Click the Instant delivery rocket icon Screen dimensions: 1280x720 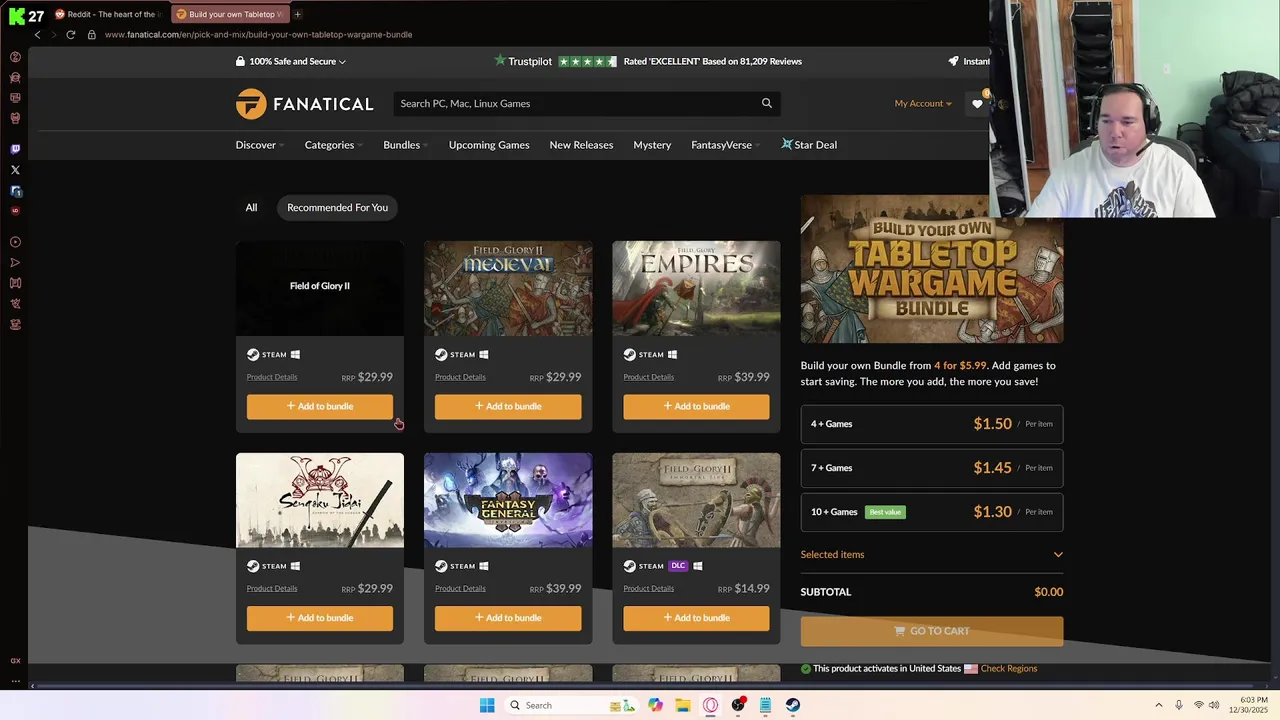[x=953, y=61]
